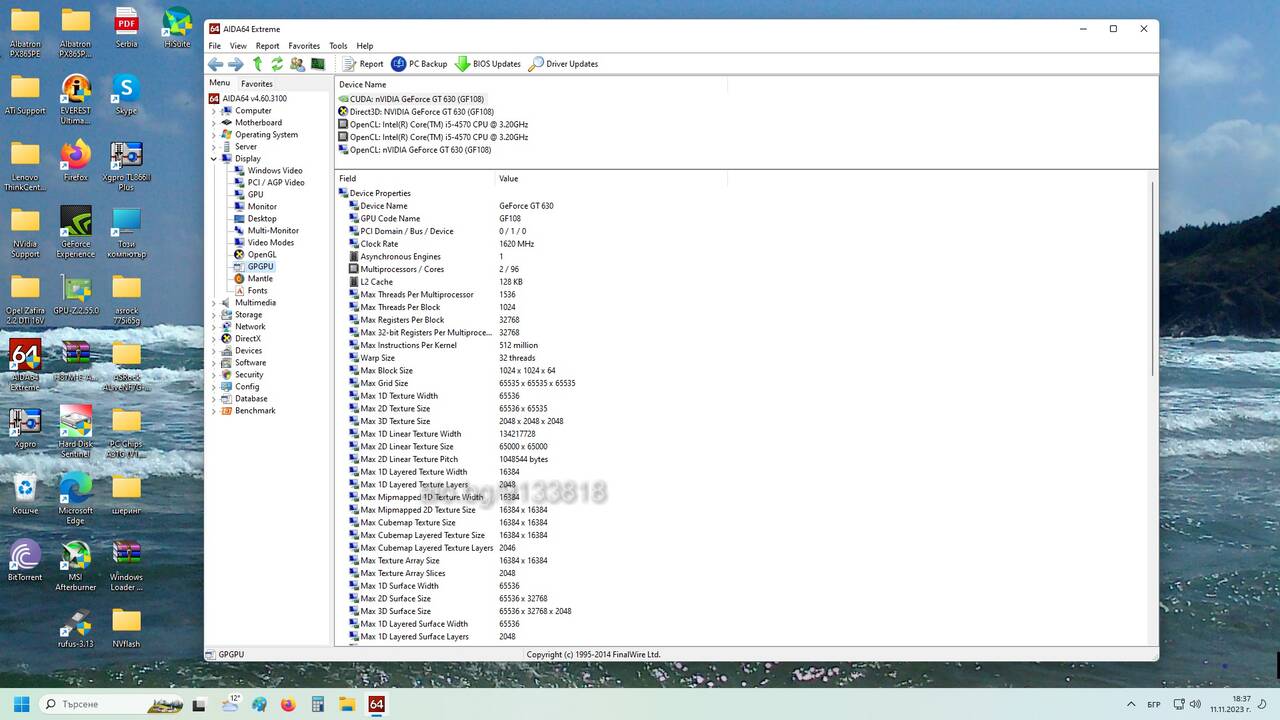
Task: Open the Windows Start menu
Action: [21, 704]
